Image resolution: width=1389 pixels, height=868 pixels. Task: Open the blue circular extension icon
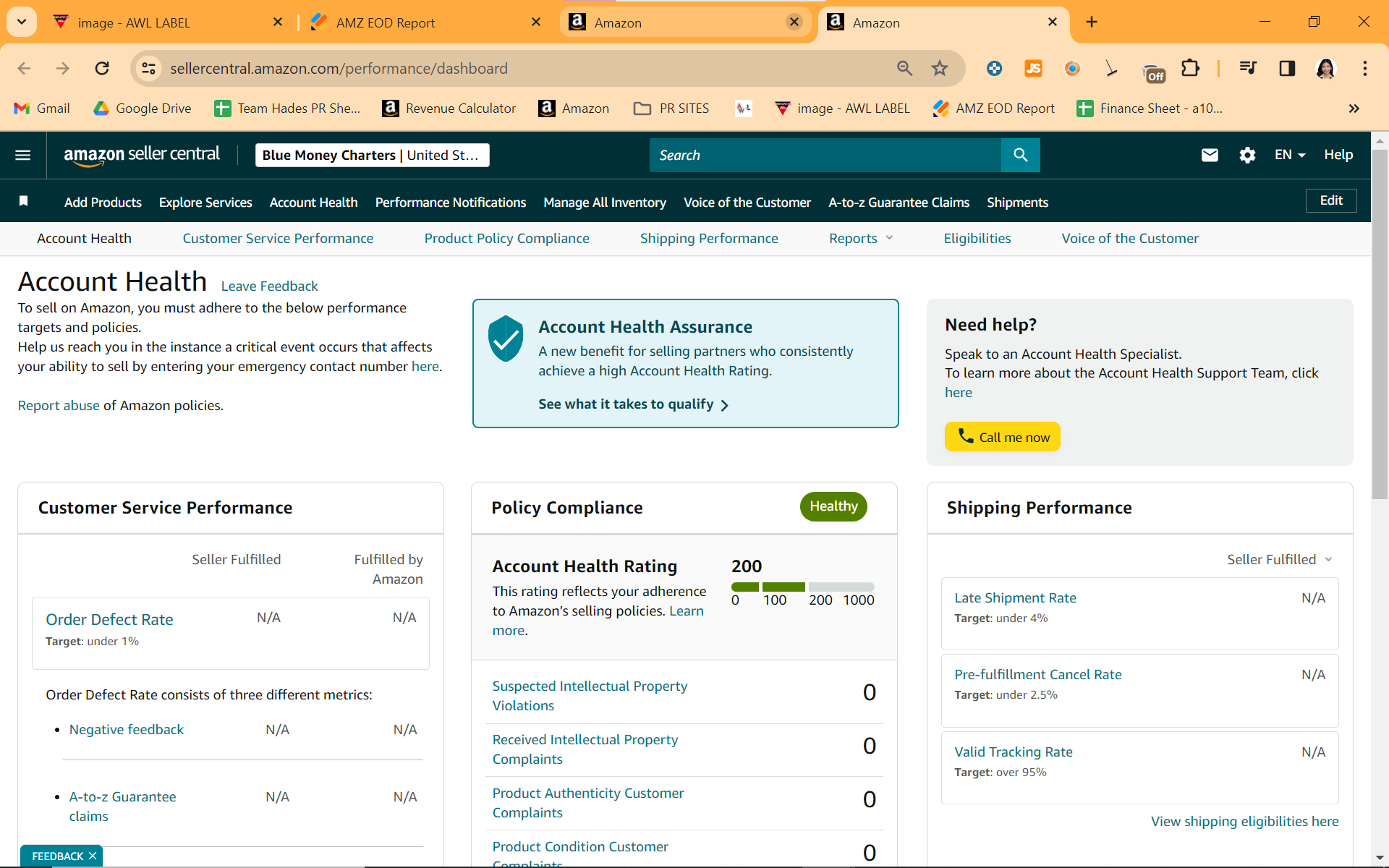point(994,68)
